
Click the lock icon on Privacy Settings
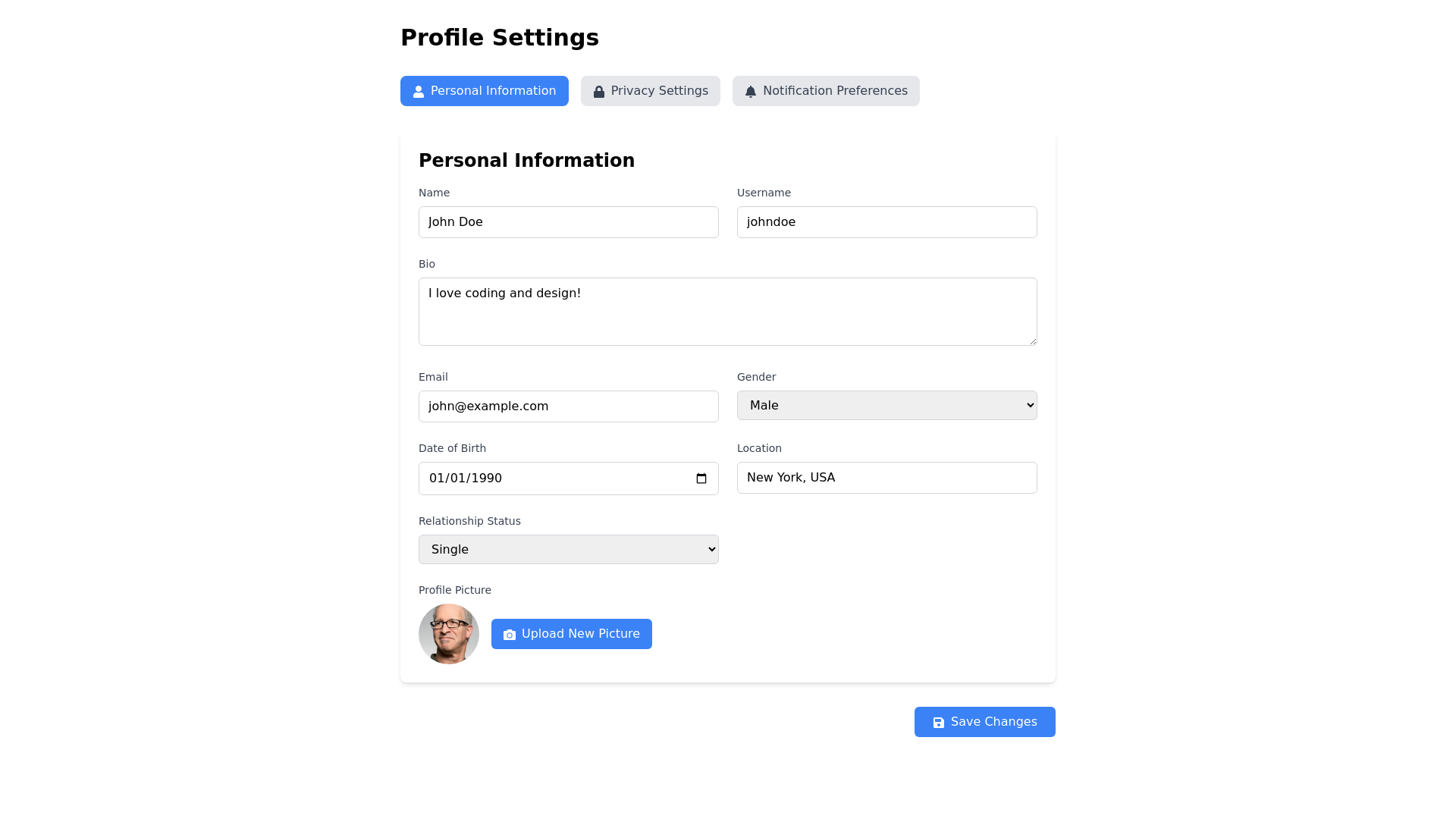(x=599, y=92)
